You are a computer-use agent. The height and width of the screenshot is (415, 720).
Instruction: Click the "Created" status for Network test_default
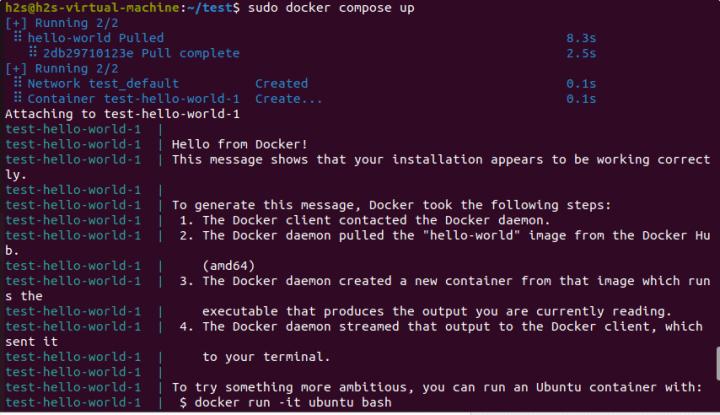coord(281,84)
